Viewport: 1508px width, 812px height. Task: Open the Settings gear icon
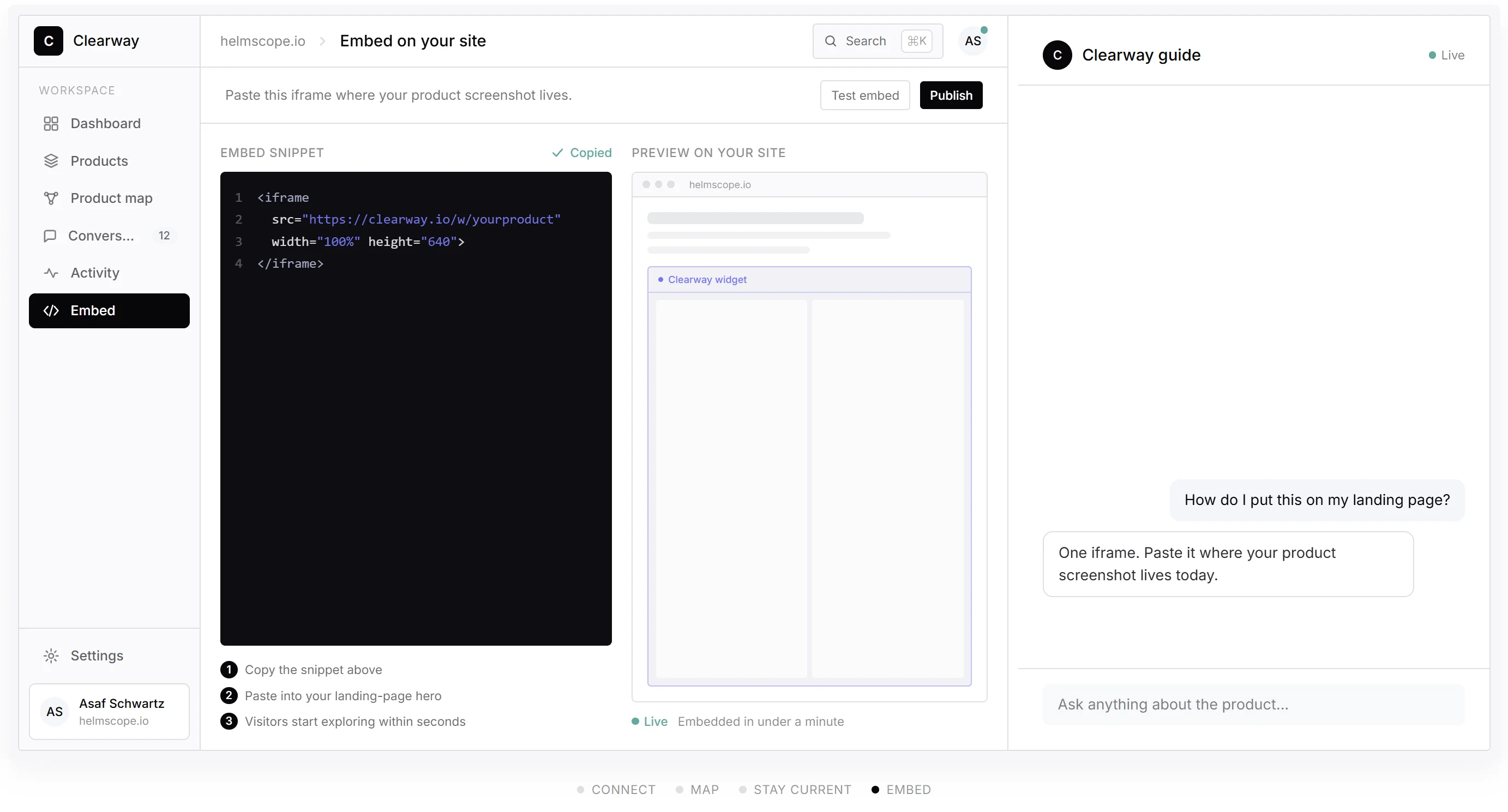coord(51,655)
